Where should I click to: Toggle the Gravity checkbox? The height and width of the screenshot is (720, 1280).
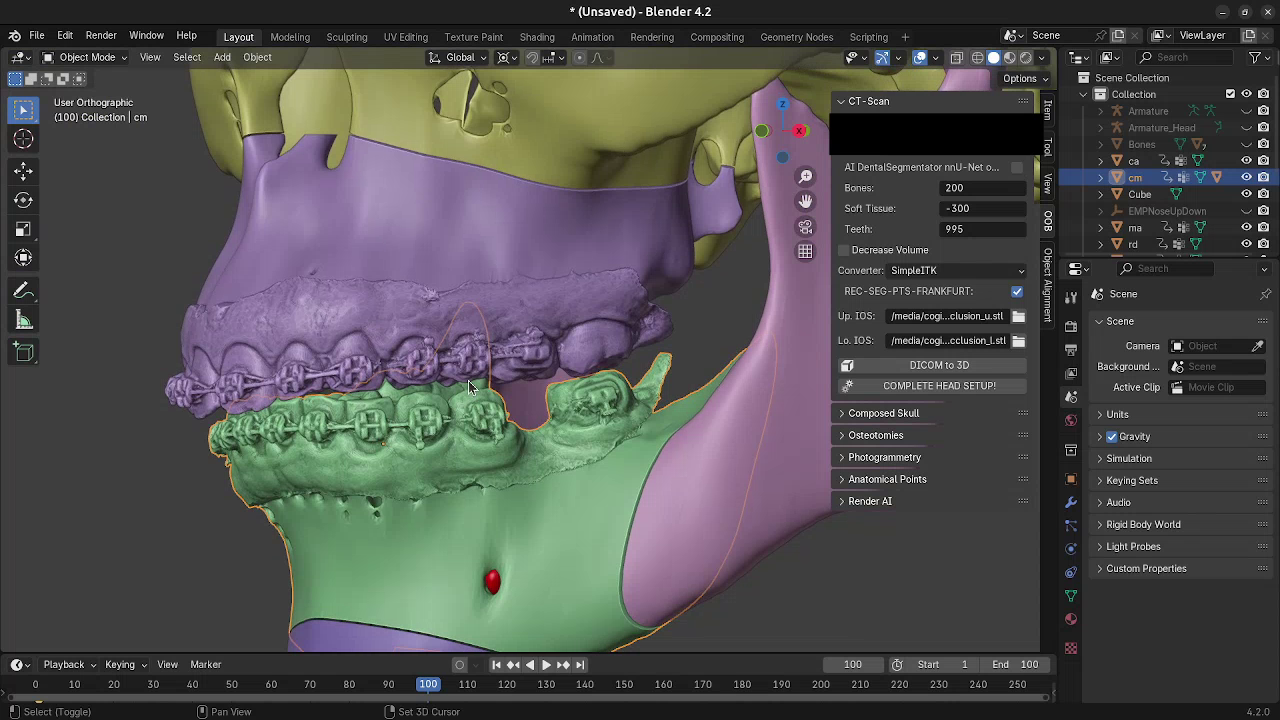[x=1112, y=437]
